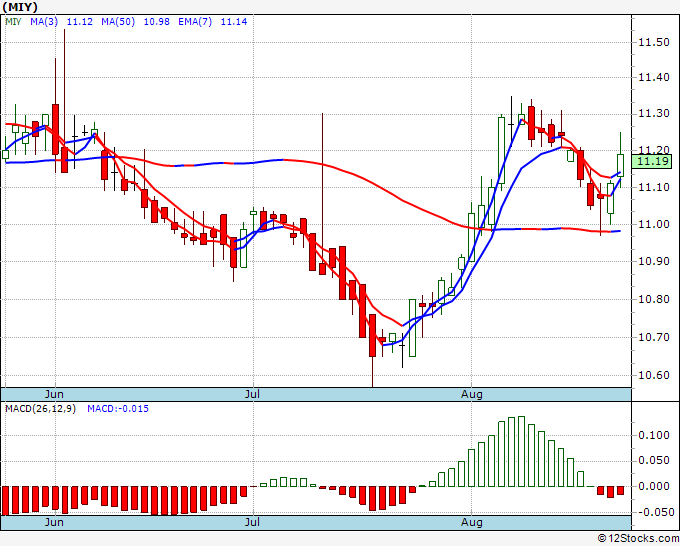Click the 0.050 MACD axis label
Viewport: 680px width, 546px height.
tap(654, 461)
